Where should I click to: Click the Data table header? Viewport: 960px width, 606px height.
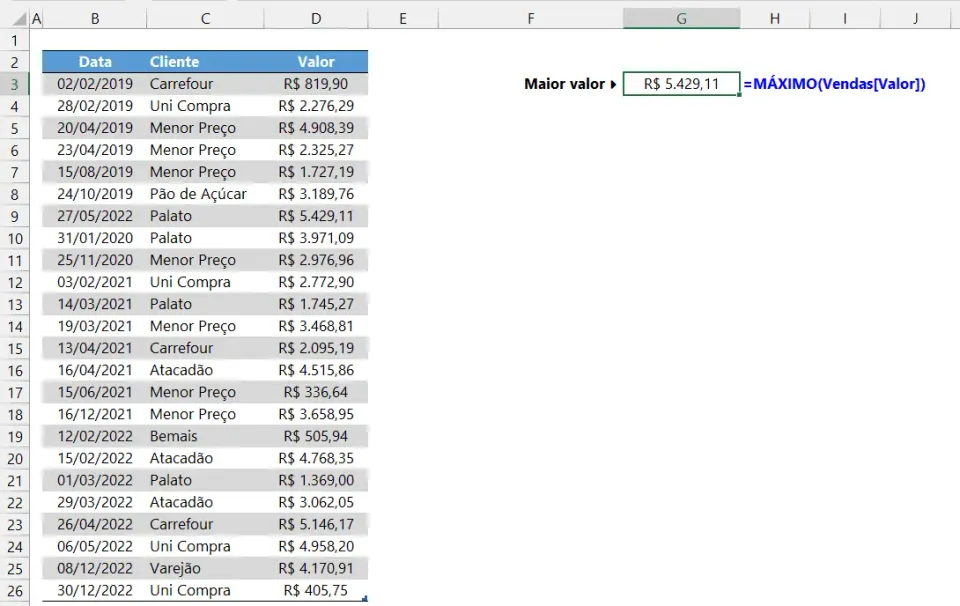(95, 62)
